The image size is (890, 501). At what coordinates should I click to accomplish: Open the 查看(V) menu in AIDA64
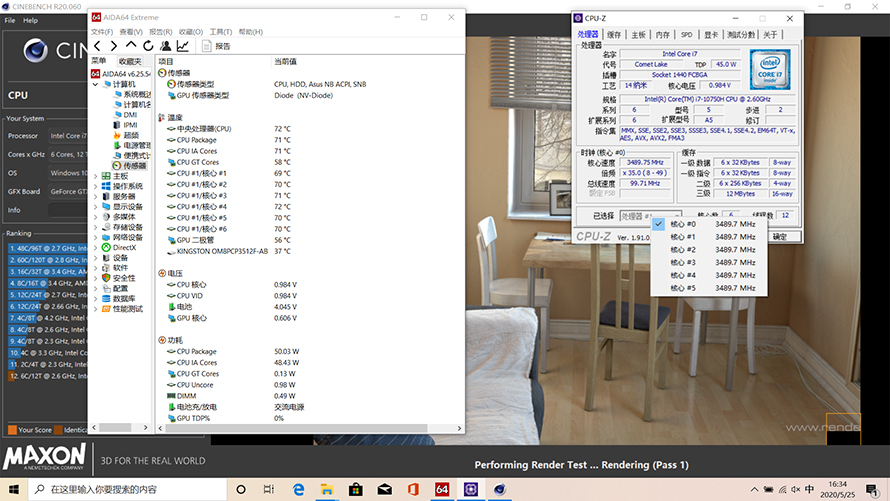(x=131, y=32)
